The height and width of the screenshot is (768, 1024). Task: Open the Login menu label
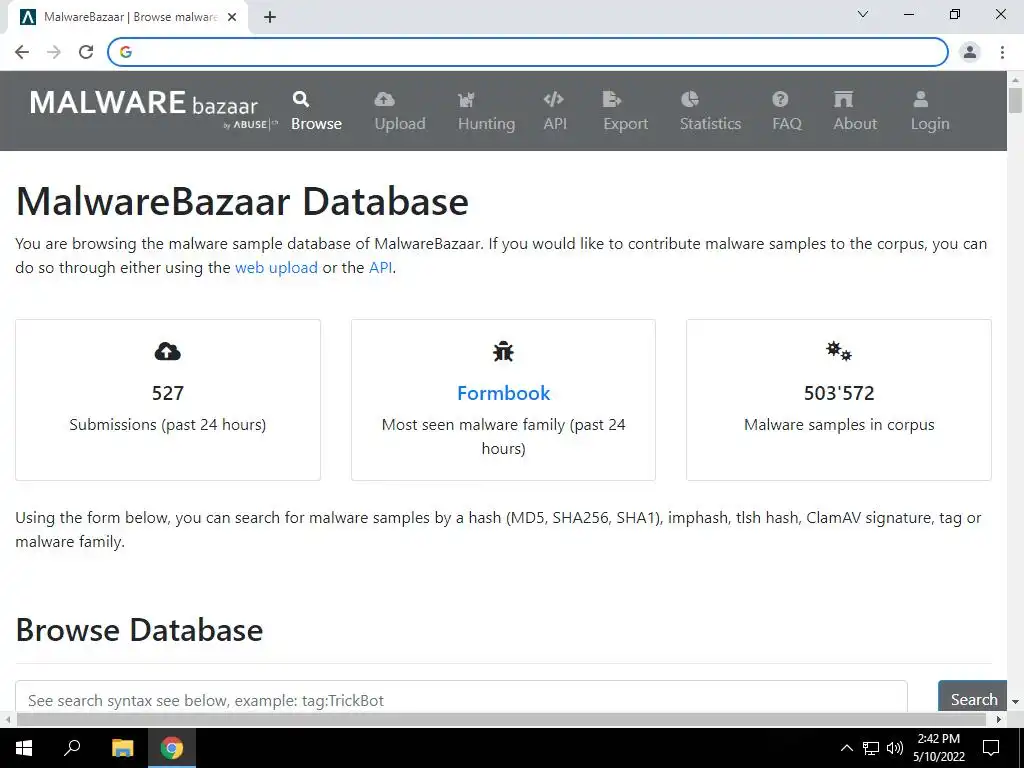[930, 123]
